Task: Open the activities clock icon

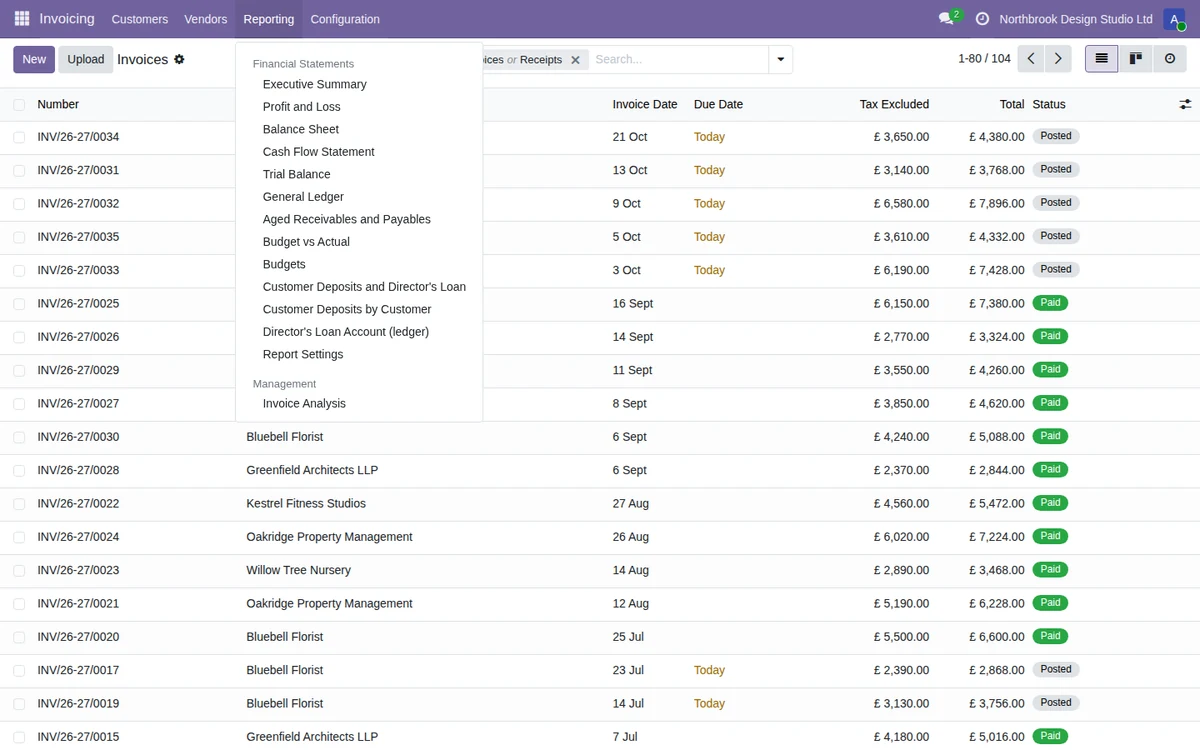Action: (982, 19)
